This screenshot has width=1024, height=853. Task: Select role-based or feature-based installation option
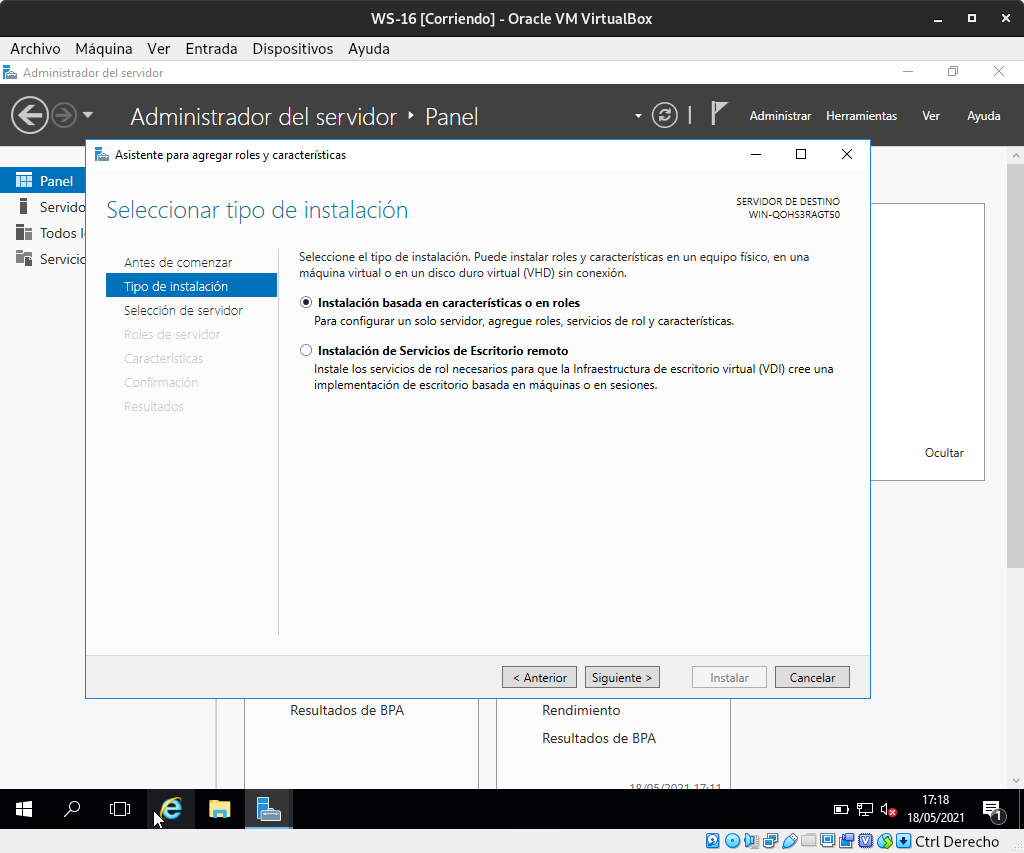coord(306,302)
